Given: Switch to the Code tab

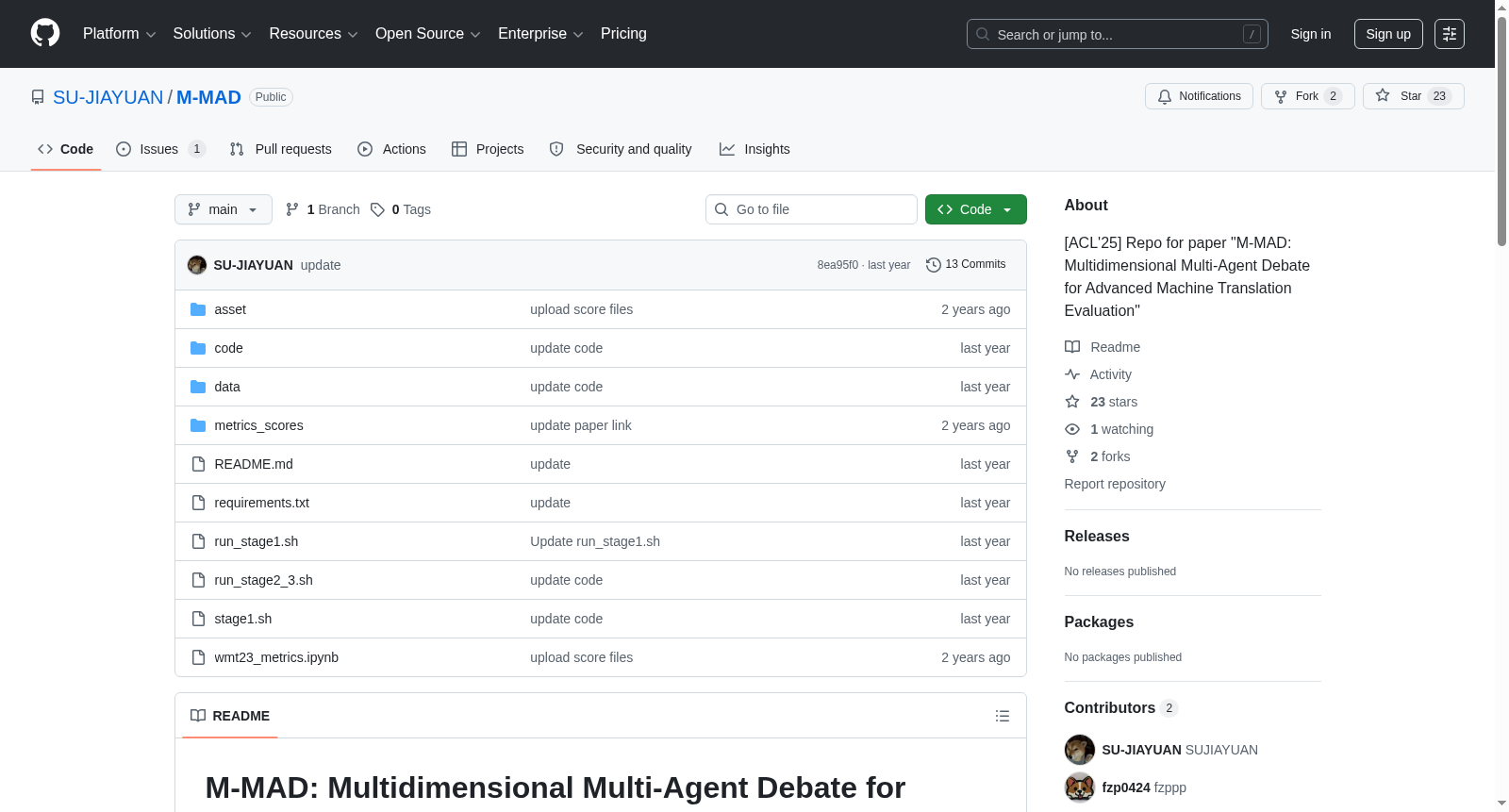Looking at the screenshot, I should 66,149.
